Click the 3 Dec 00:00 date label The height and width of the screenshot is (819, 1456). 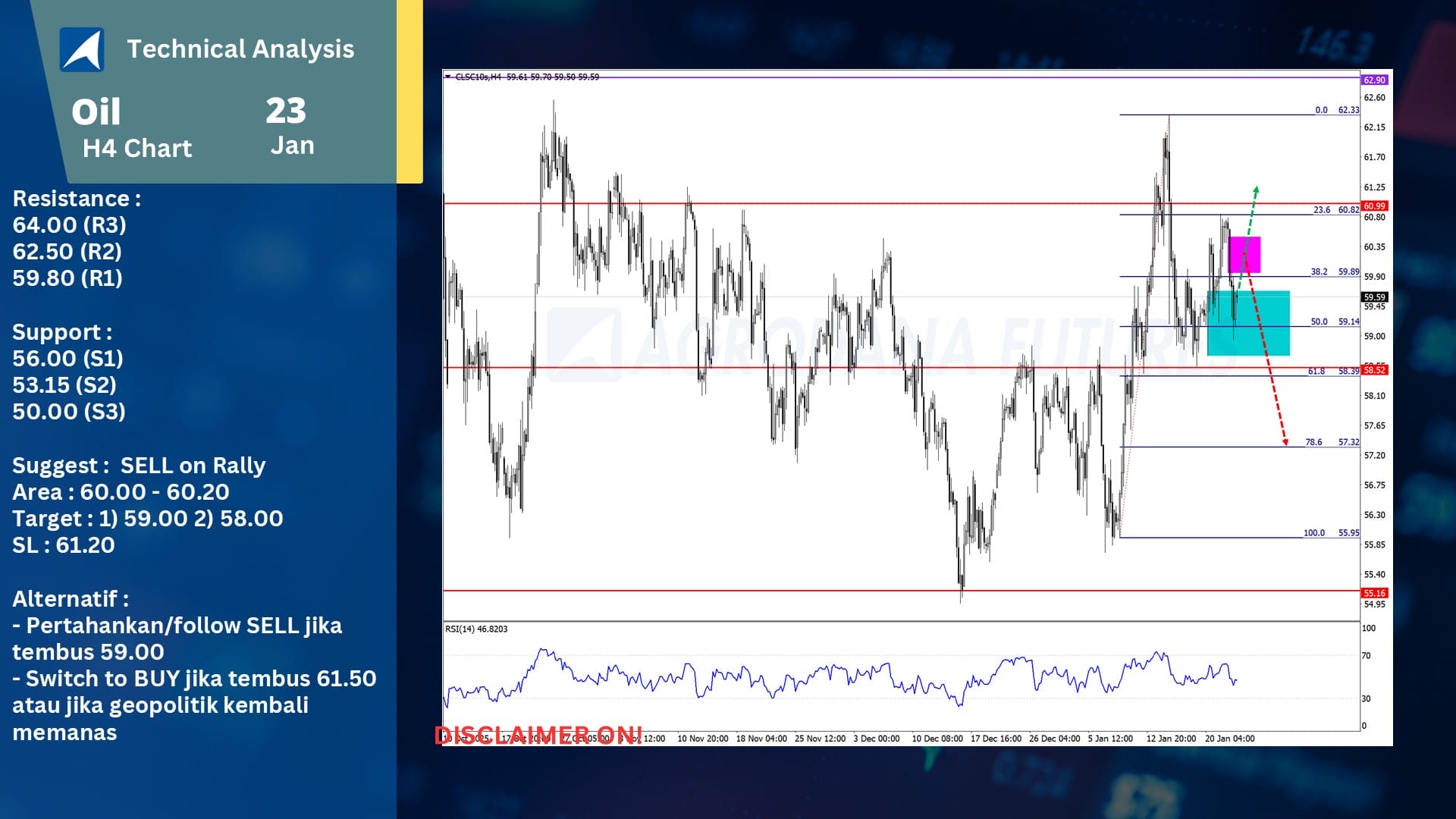[x=876, y=739]
